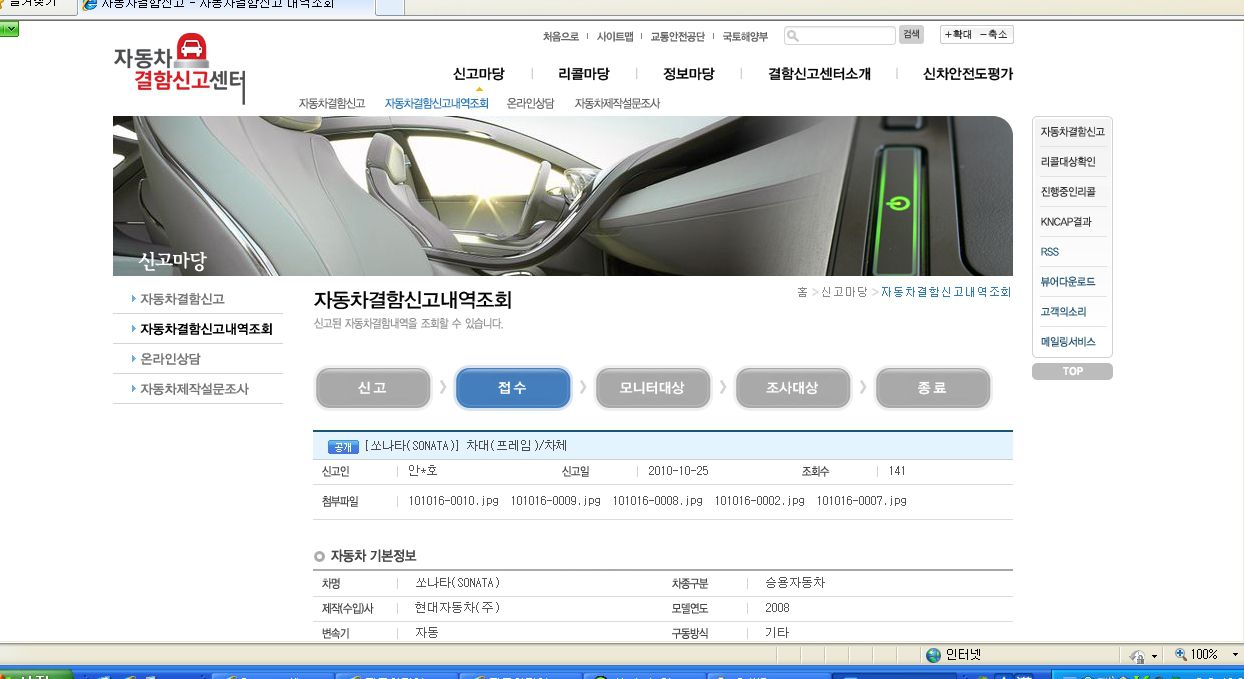Select the 자동차결함신고 내역조회 browser tab

click(x=227, y=6)
